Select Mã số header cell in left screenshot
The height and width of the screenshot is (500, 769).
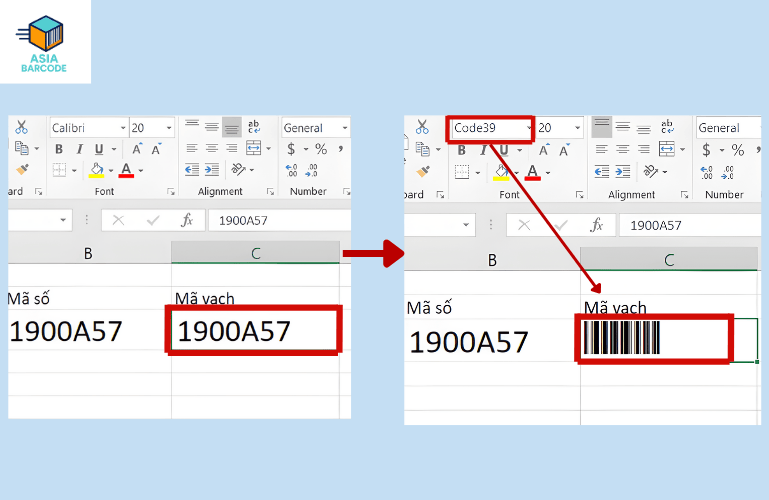pos(90,298)
